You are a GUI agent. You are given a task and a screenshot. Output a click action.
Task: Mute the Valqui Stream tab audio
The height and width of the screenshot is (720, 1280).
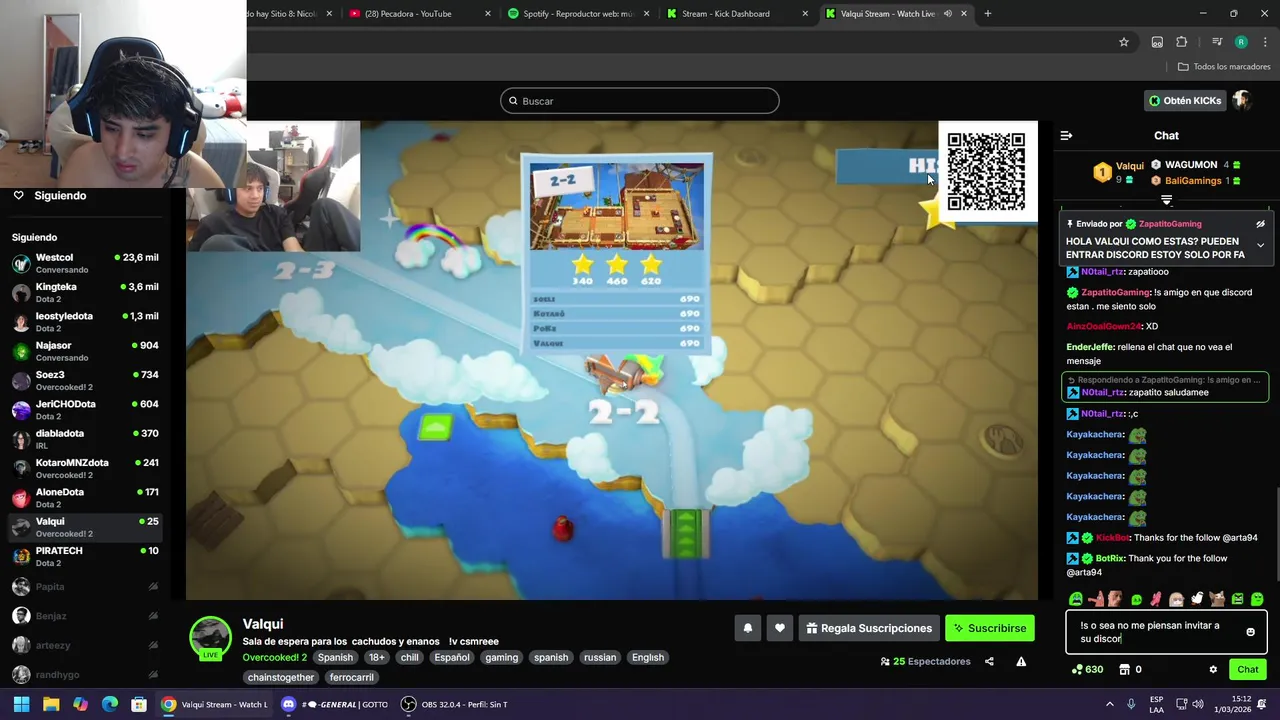947,14
